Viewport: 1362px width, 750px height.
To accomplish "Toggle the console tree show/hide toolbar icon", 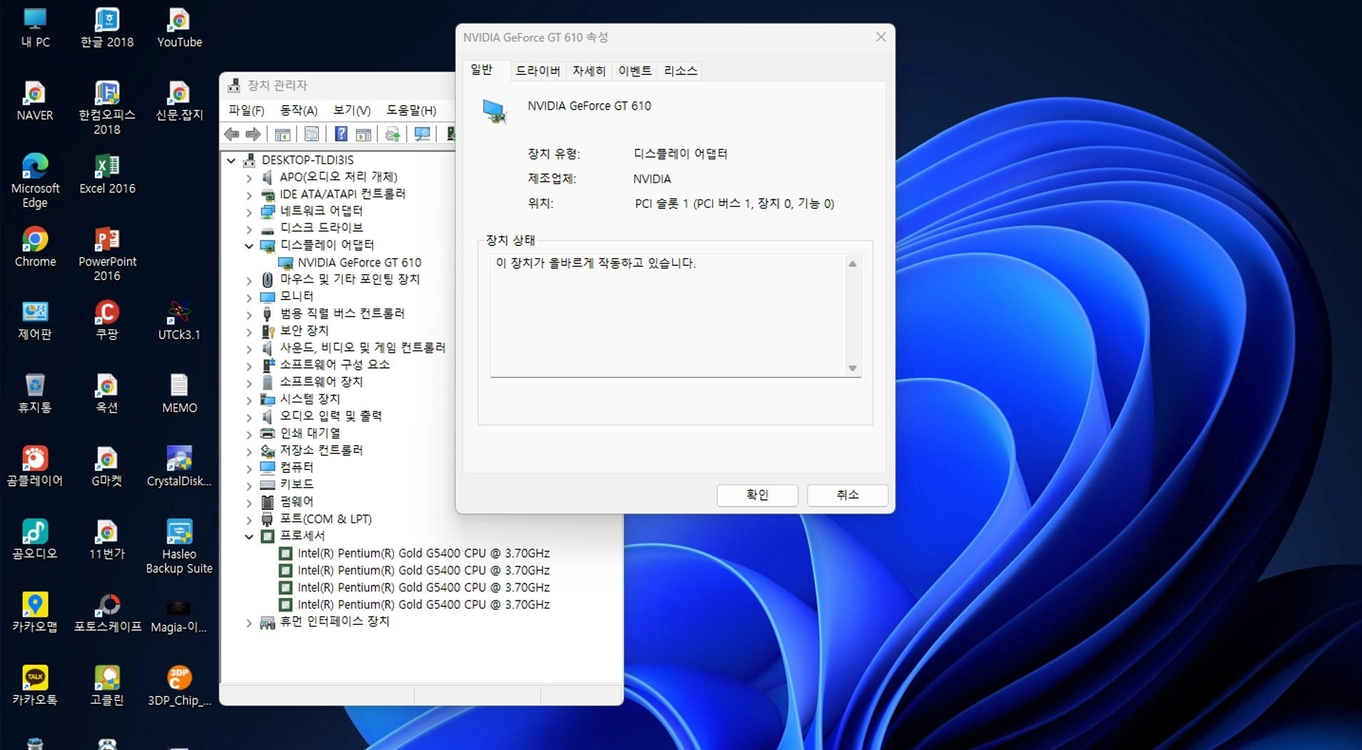I will 283,134.
